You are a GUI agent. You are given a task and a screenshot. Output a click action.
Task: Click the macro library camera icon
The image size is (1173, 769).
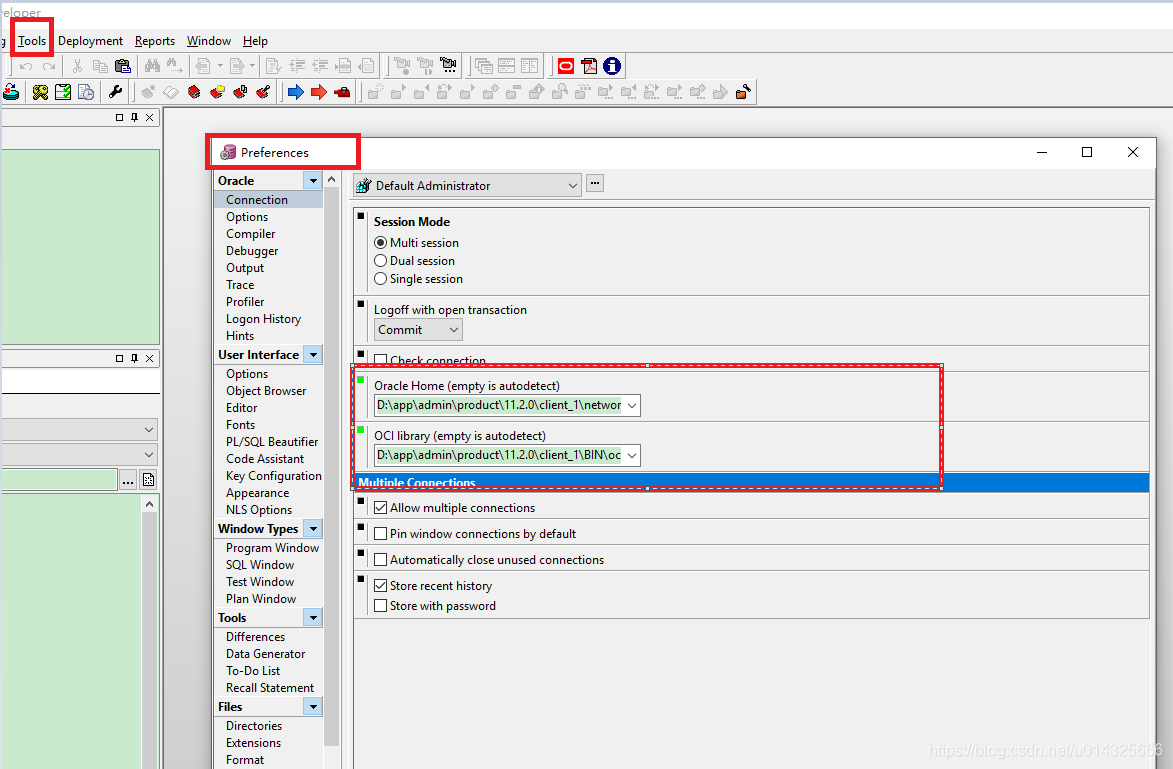(448, 66)
